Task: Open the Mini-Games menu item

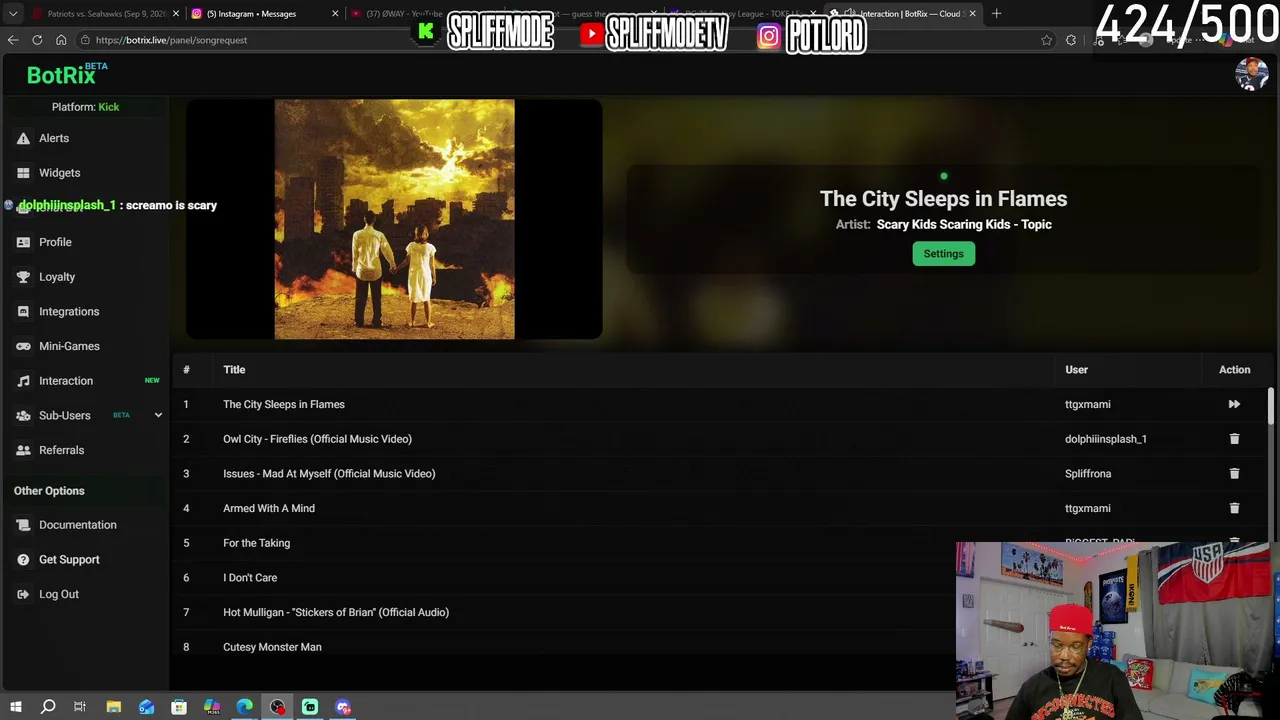Action: coord(69,346)
